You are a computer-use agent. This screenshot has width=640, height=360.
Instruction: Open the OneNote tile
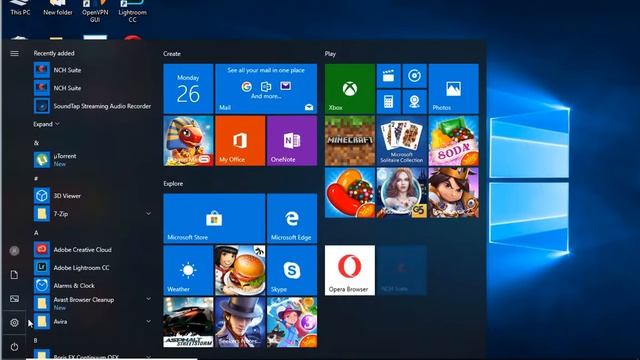(x=292, y=141)
